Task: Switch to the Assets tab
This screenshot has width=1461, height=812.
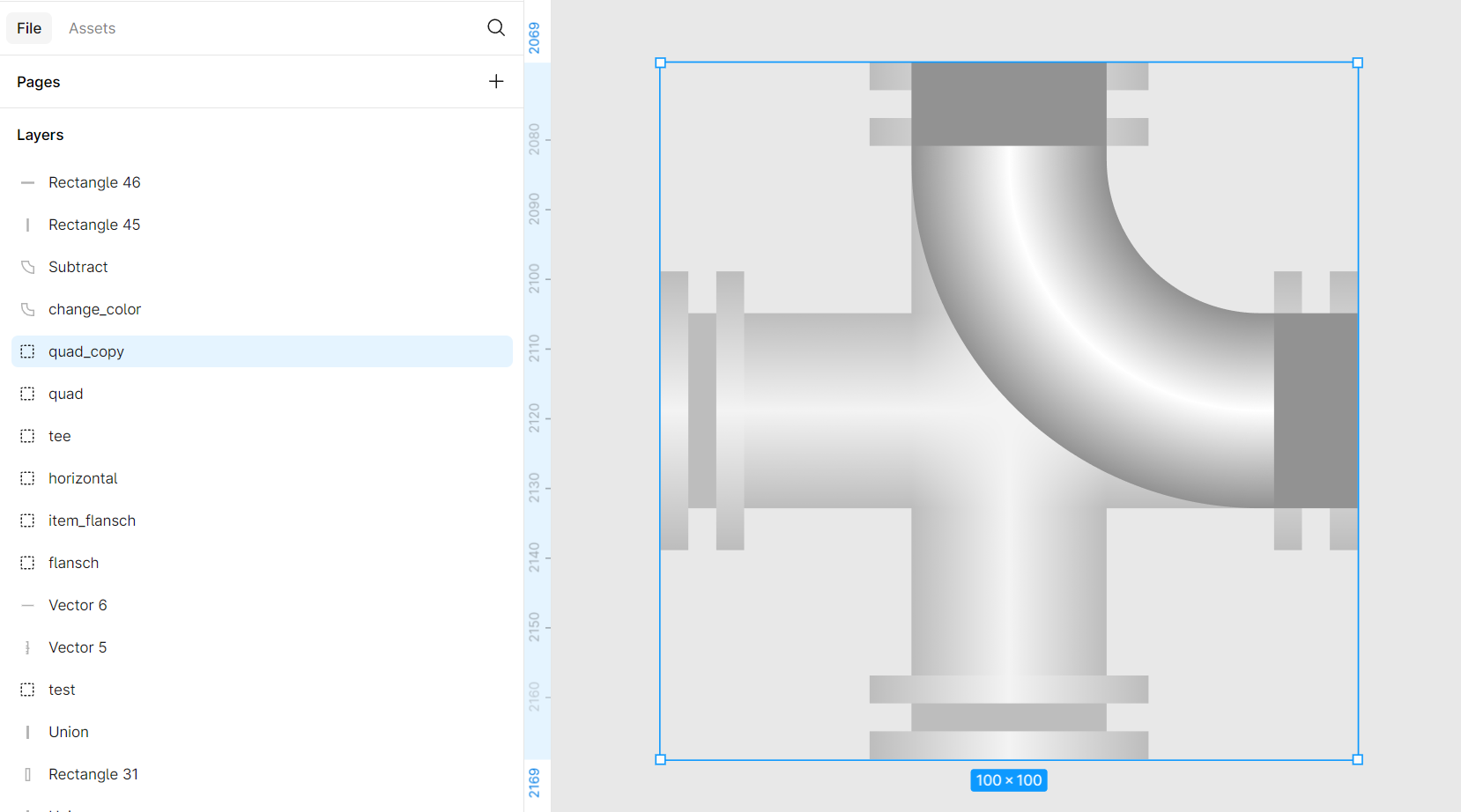Action: pos(92,28)
